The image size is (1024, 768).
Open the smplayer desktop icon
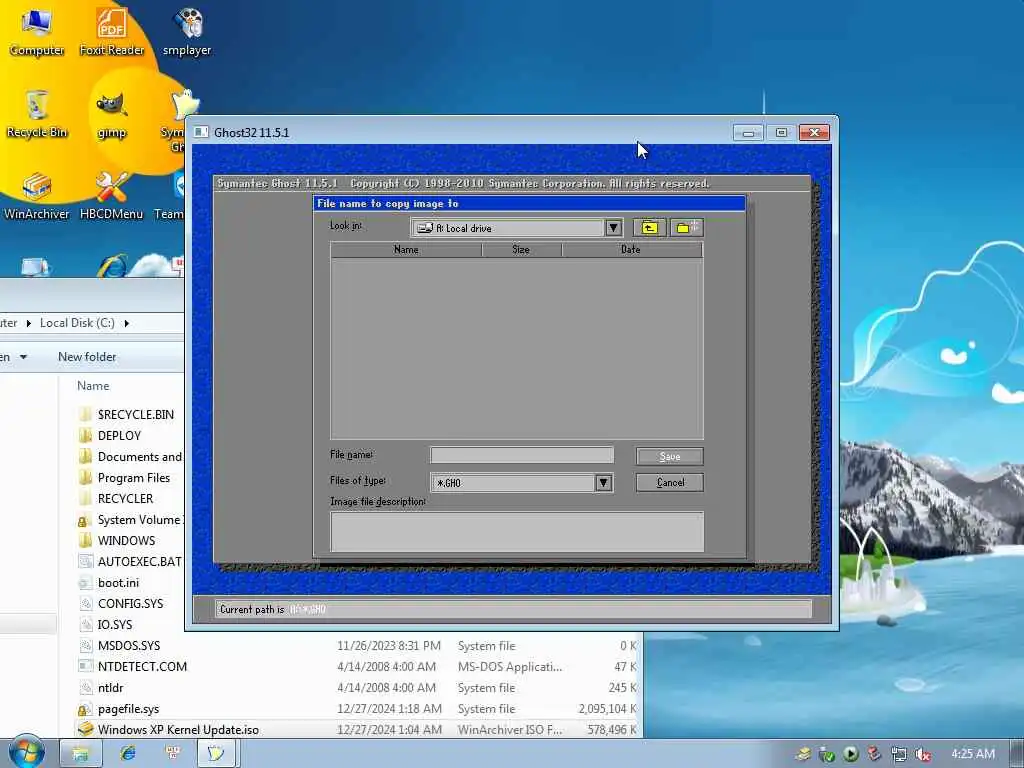(x=187, y=31)
